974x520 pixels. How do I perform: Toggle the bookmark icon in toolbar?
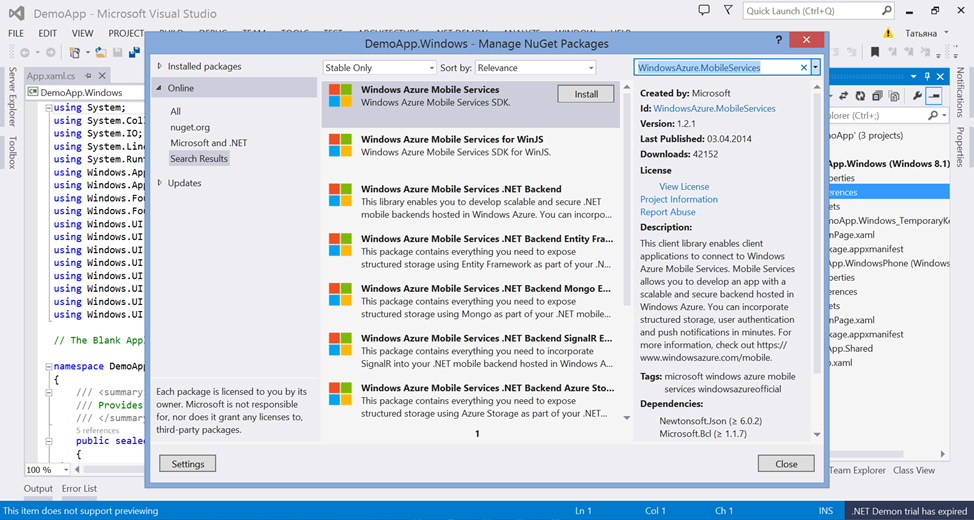875,52
